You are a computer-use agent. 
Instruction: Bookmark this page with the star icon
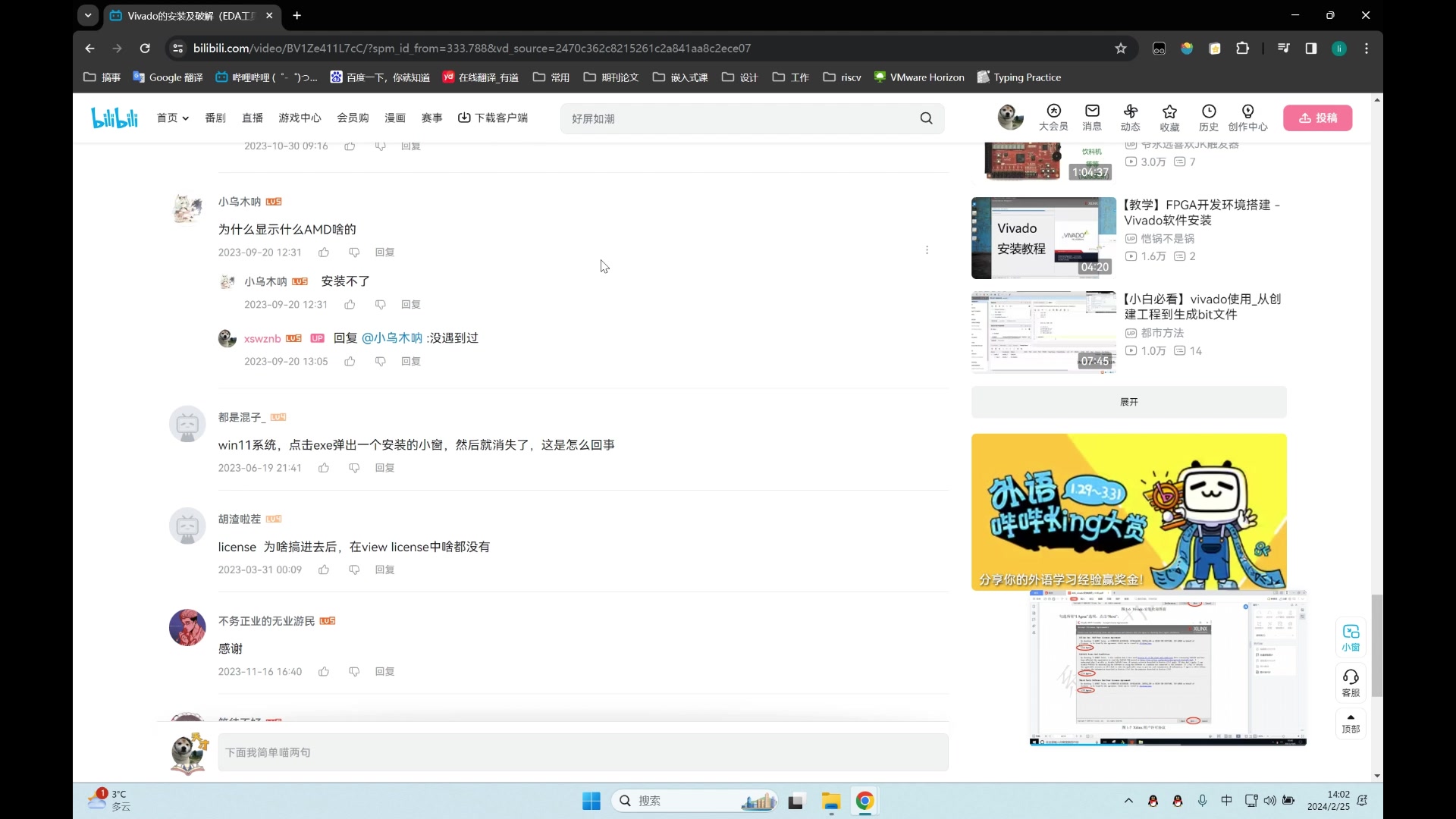point(1121,49)
